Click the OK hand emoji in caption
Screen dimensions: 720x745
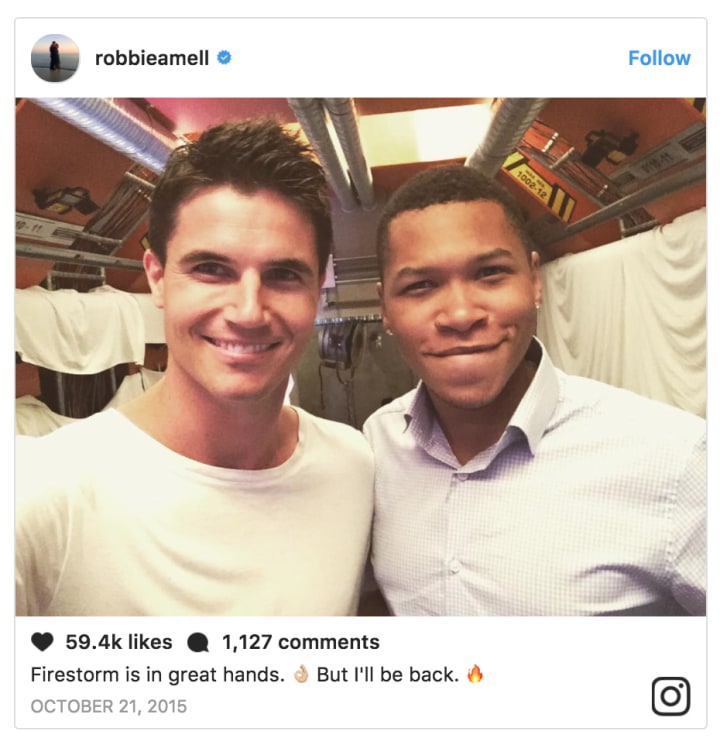point(301,674)
